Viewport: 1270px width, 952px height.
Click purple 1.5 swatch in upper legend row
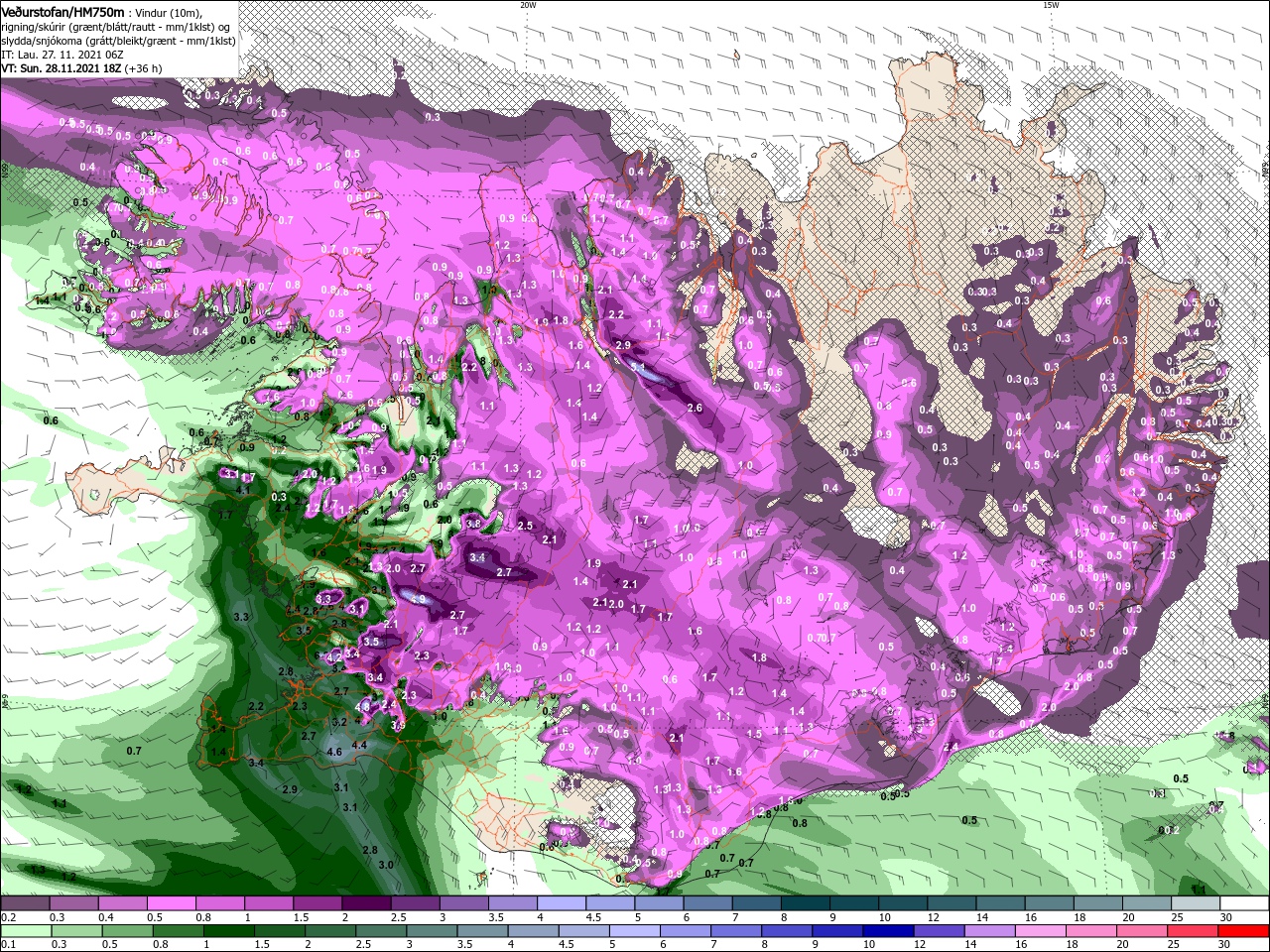(317, 903)
